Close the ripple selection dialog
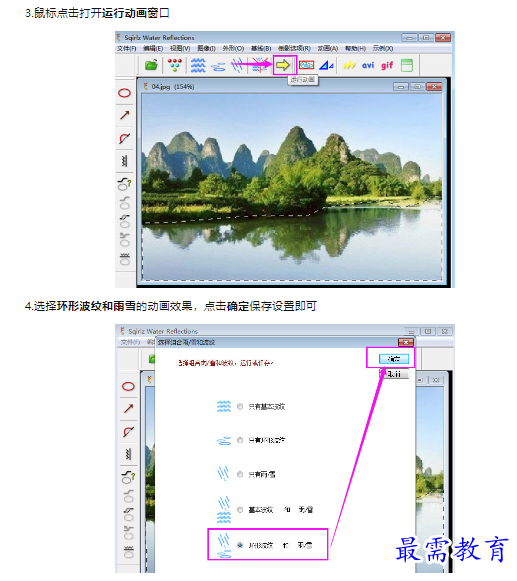The image size is (517, 581). [x=406, y=342]
